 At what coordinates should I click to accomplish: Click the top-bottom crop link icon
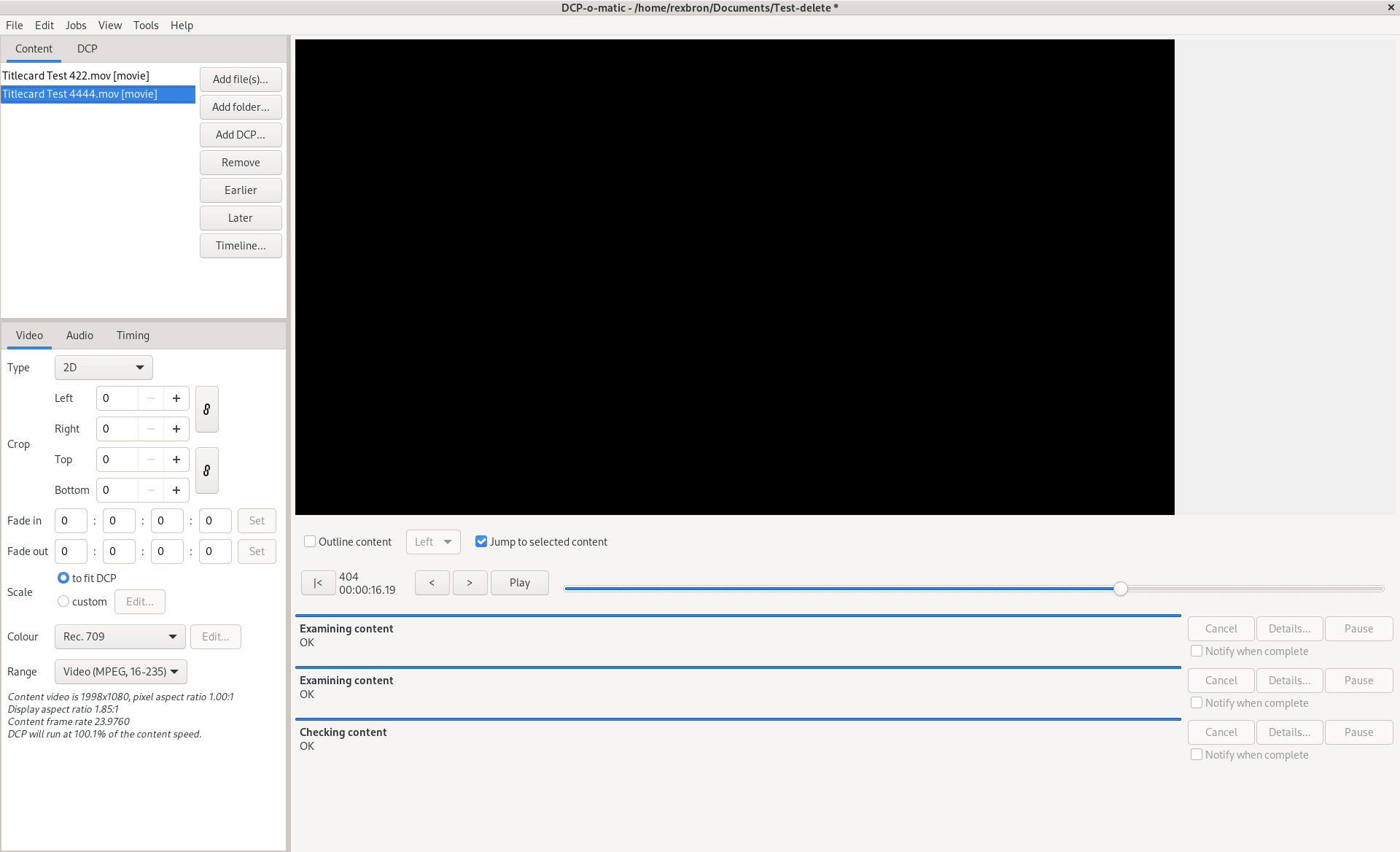pos(207,470)
